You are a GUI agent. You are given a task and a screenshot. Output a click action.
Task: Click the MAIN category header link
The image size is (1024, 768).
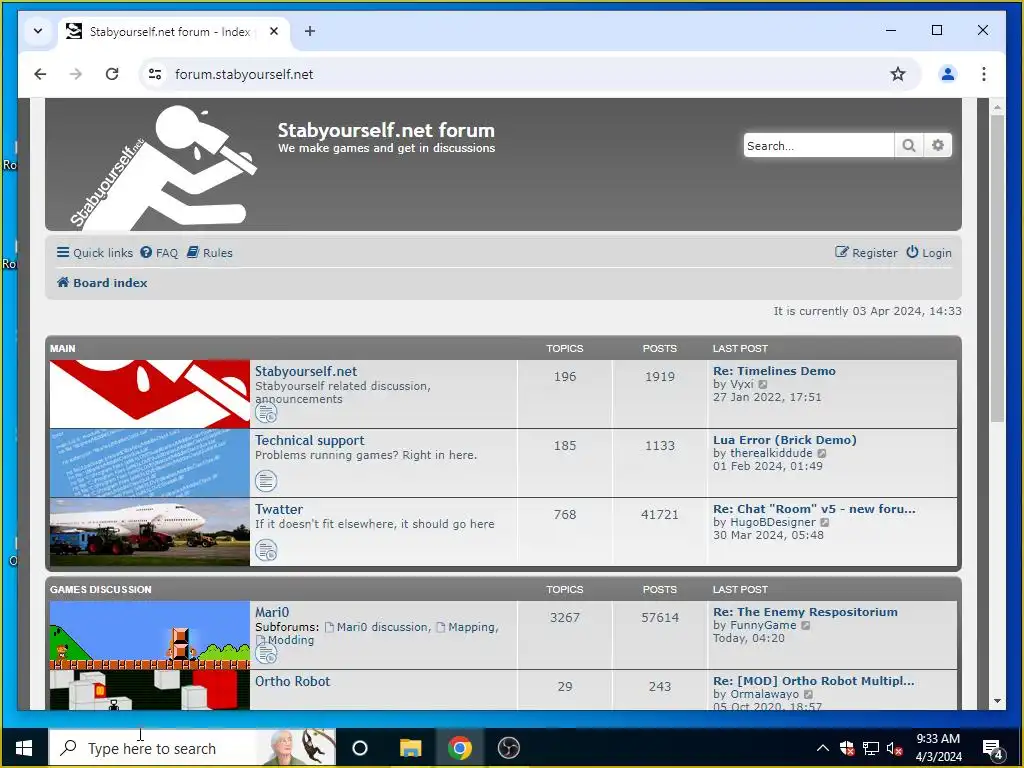click(x=63, y=349)
